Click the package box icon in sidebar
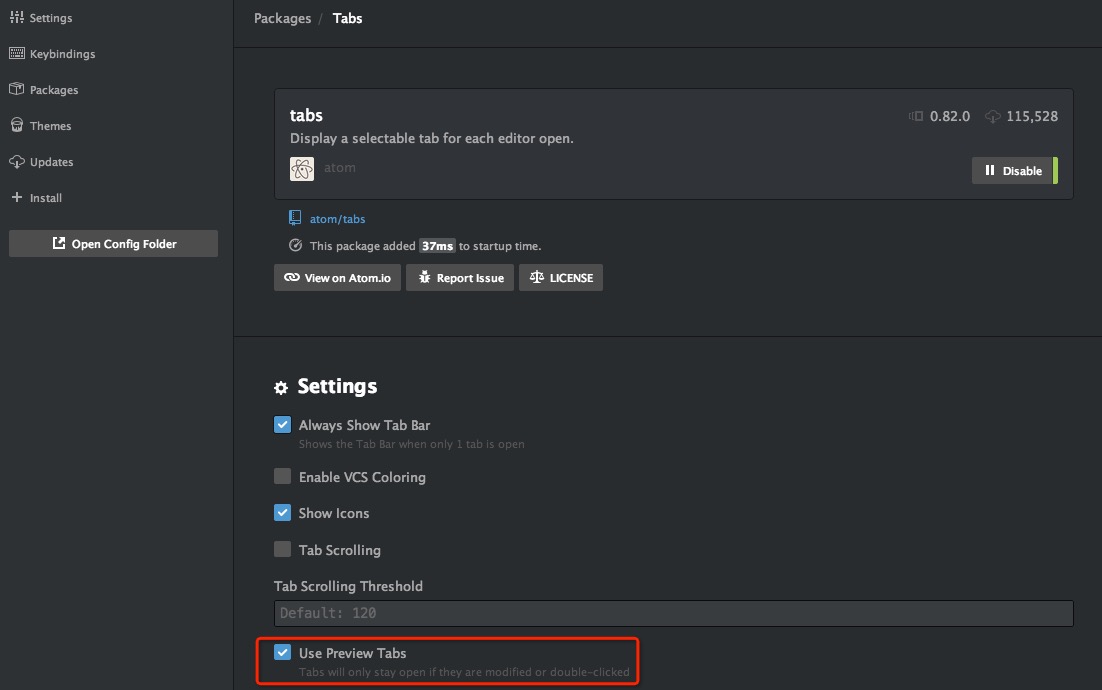 (17, 89)
